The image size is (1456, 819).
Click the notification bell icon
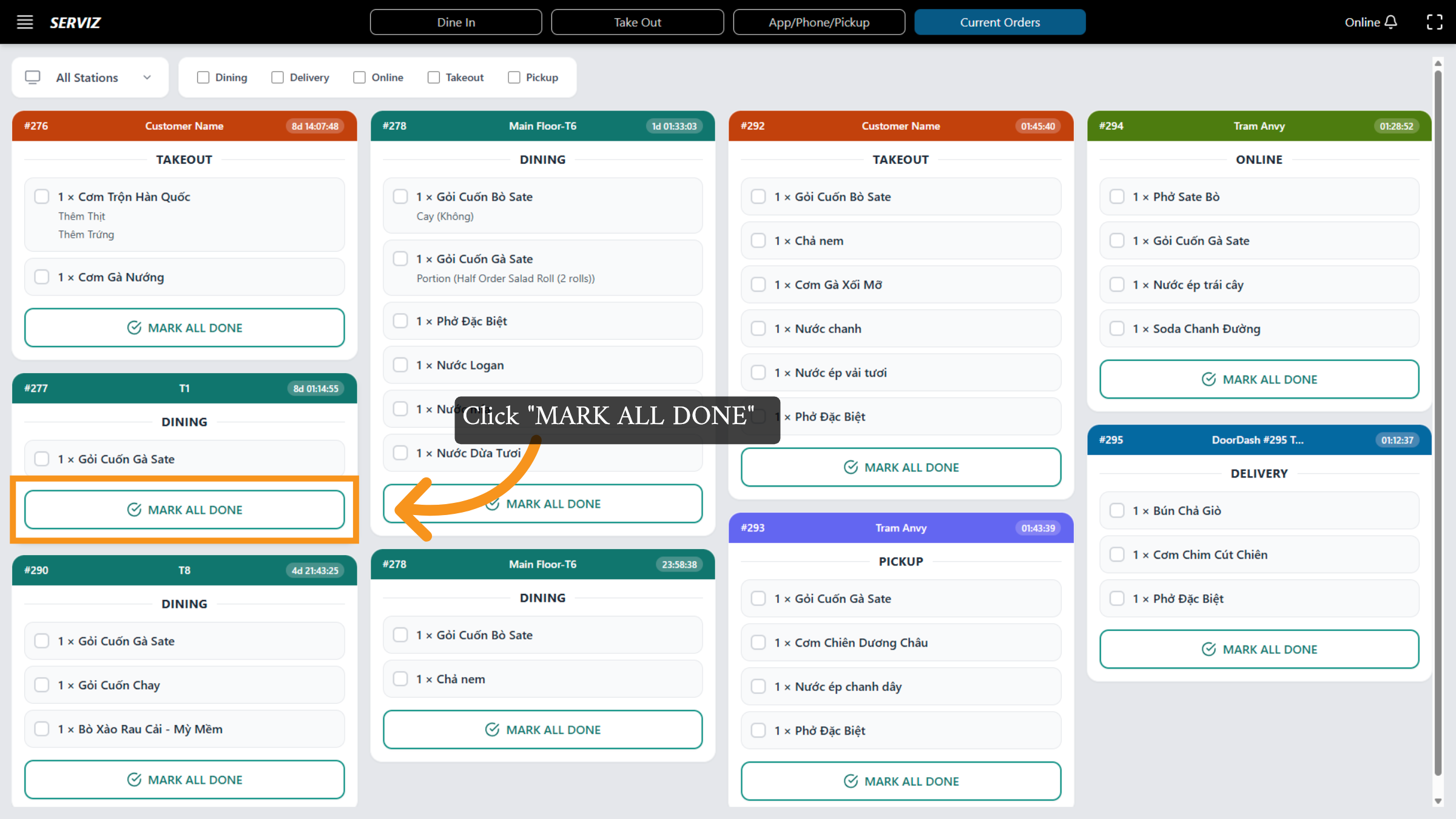tap(1391, 22)
